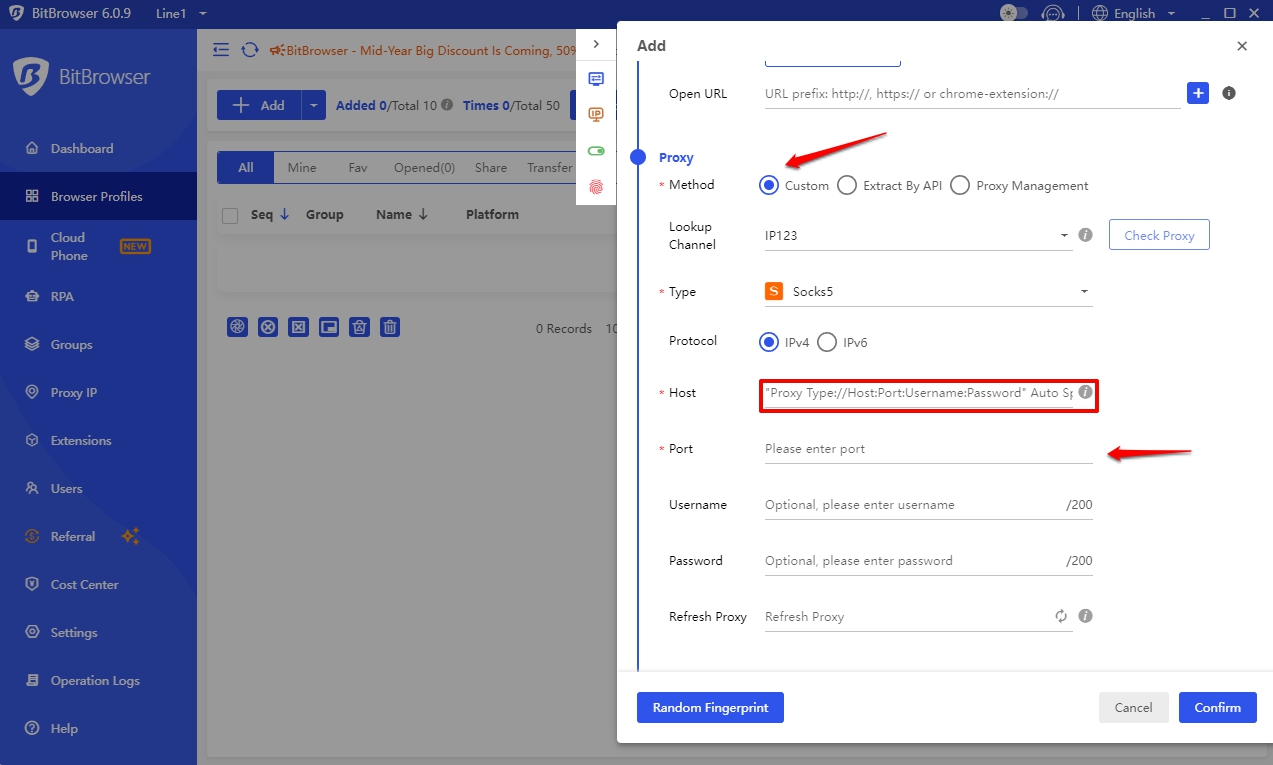The image size is (1273, 765).
Task: Switch to the Share tab
Action: 491,168
